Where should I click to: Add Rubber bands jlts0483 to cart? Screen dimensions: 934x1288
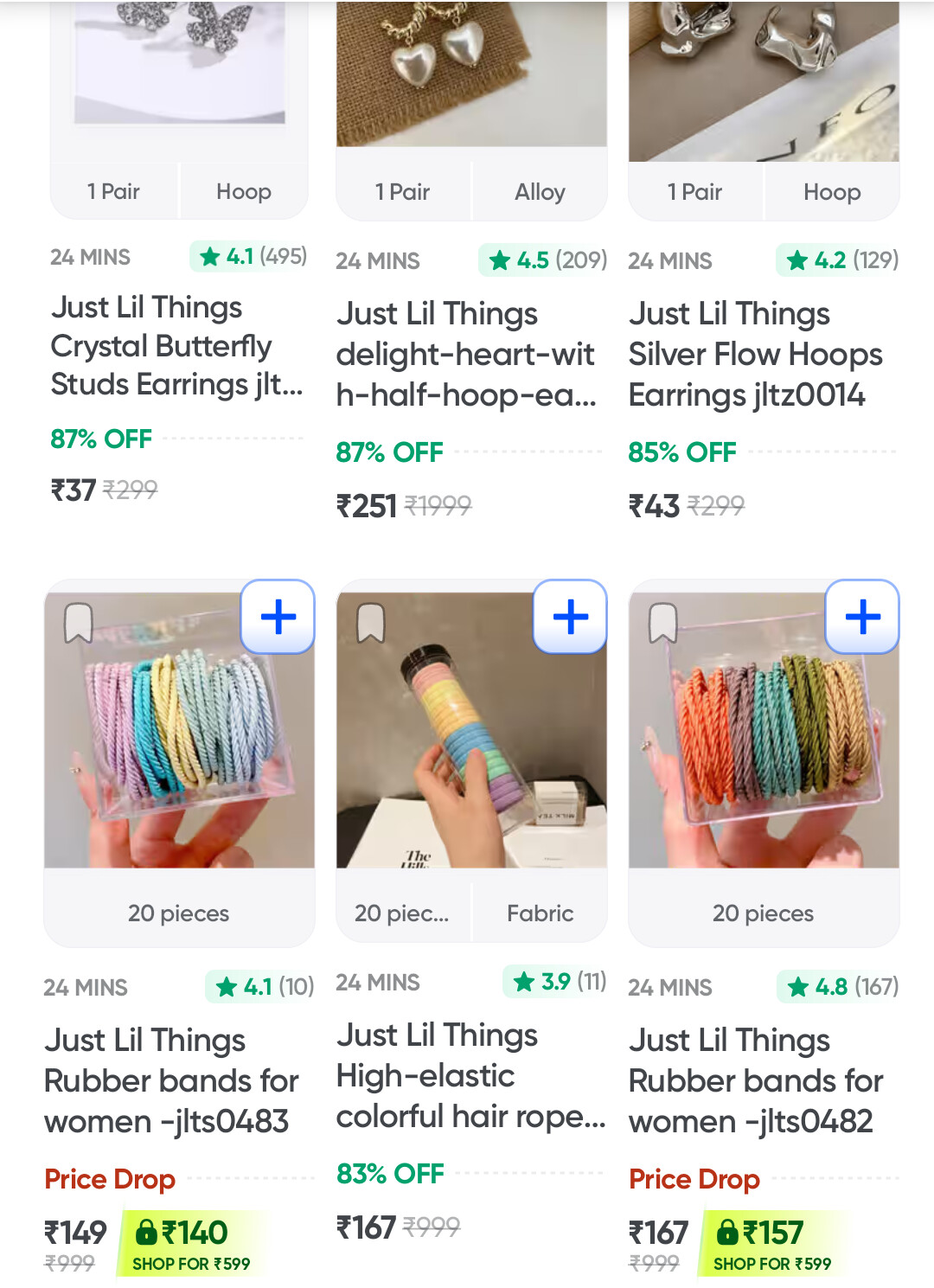click(278, 617)
